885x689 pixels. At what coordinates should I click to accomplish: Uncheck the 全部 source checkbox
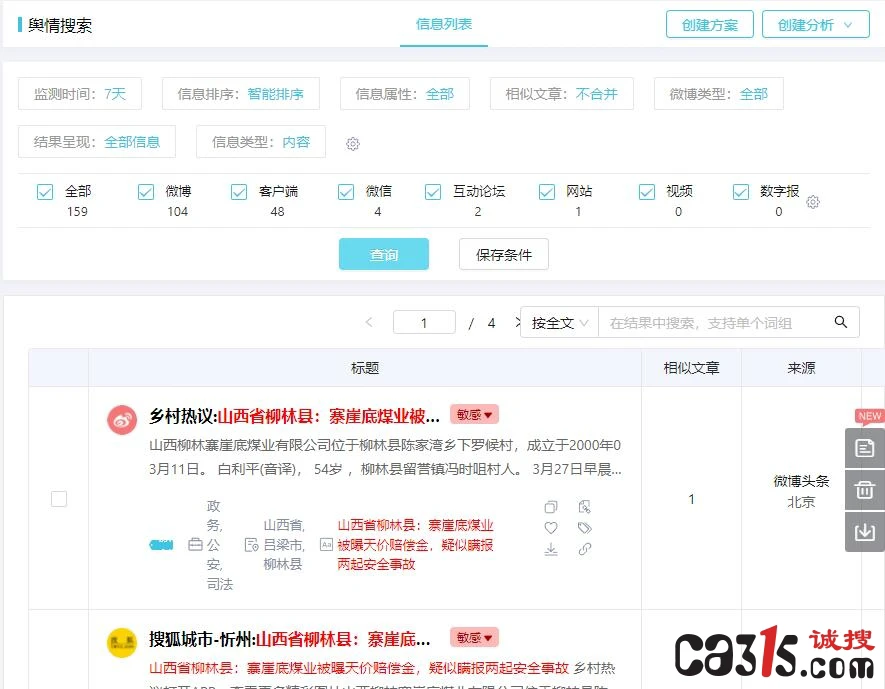coord(45,192)
